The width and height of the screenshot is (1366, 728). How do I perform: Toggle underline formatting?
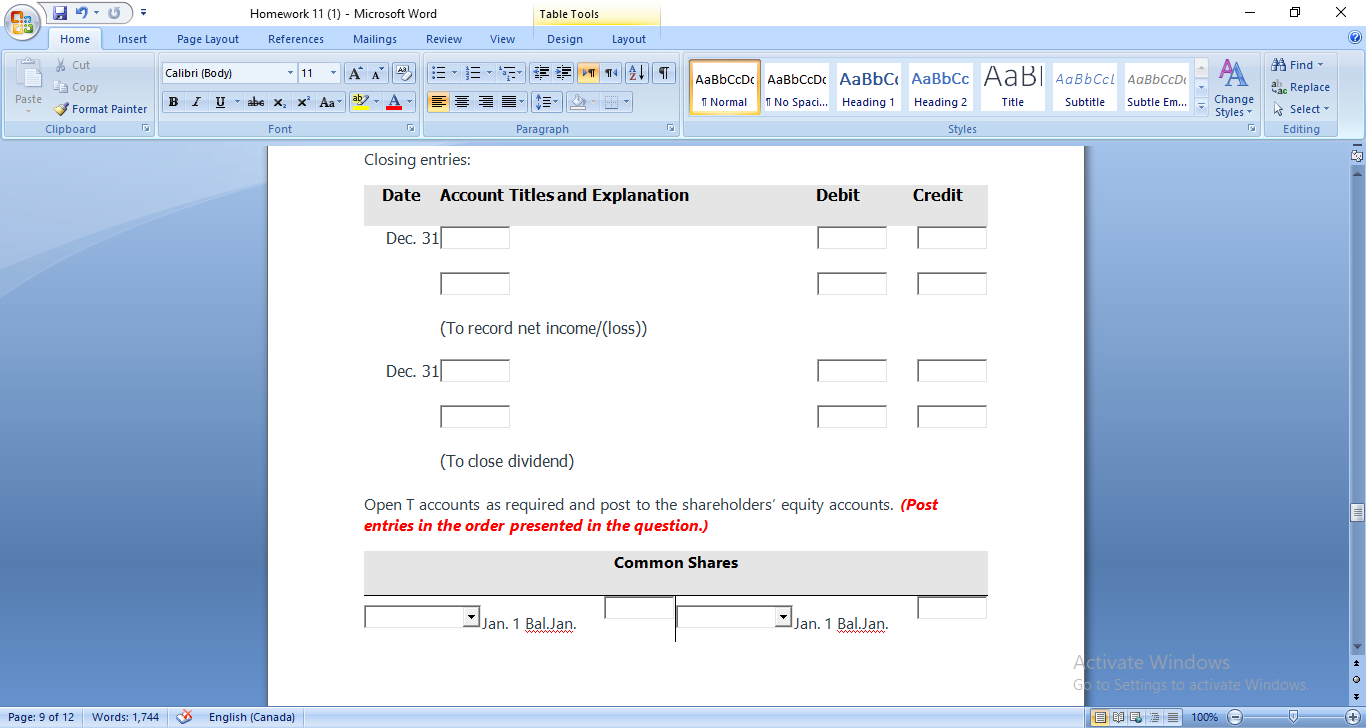220,102
